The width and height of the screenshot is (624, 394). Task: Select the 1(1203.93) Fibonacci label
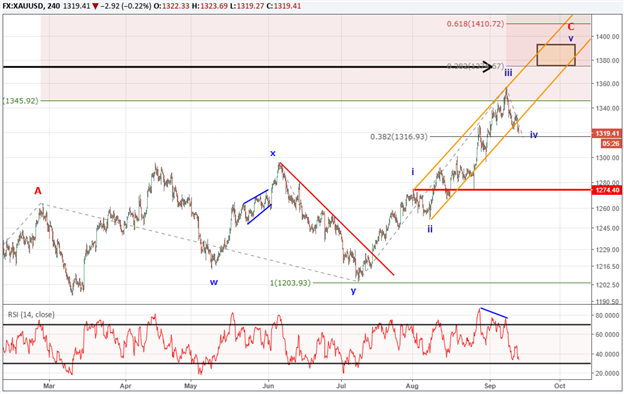[290, 283]
